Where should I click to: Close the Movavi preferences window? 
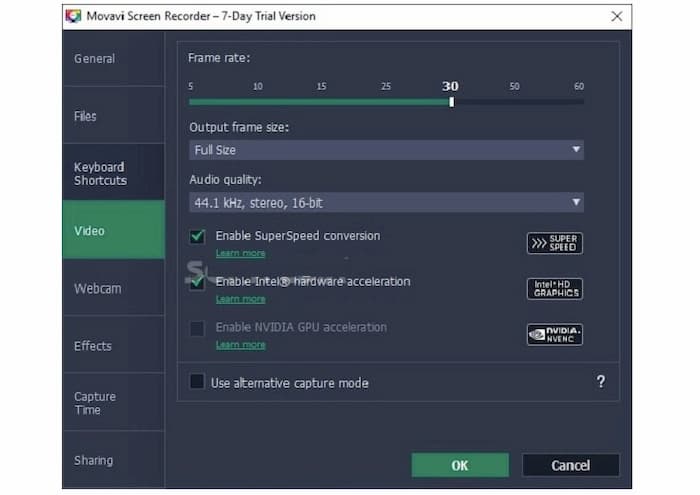pos(617,17)
